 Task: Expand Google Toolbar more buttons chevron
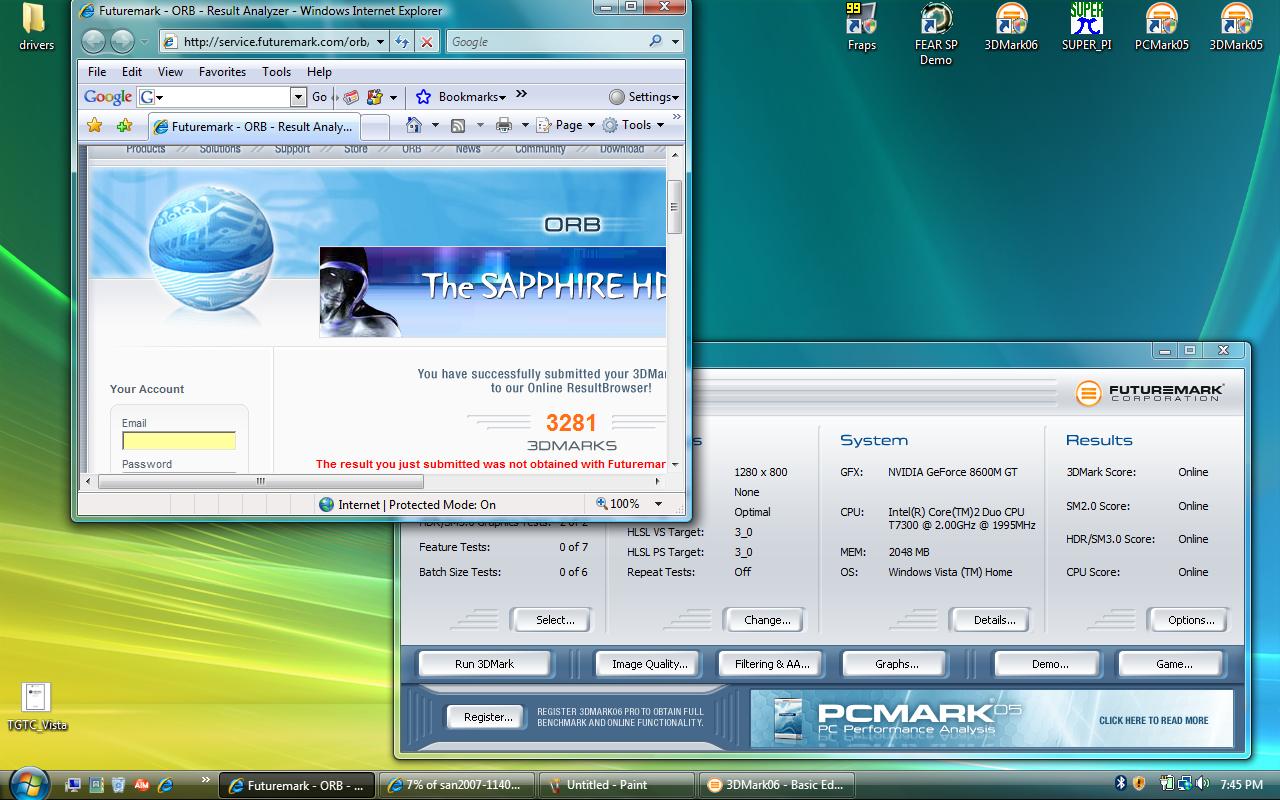(x=522, y=95)
